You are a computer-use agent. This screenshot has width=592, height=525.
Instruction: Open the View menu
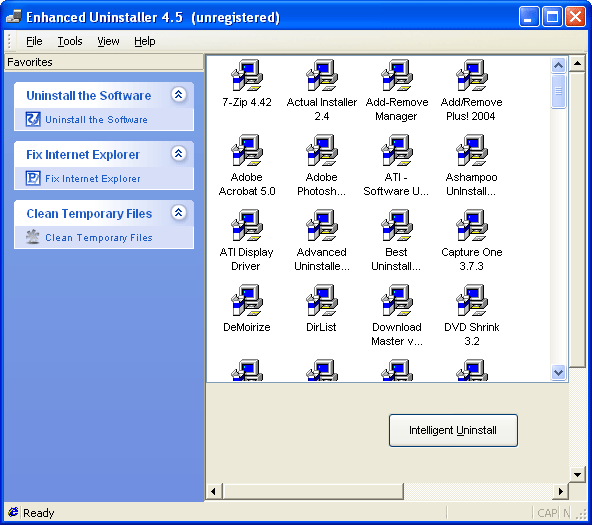pyautogui.click(x=108, y=41)
